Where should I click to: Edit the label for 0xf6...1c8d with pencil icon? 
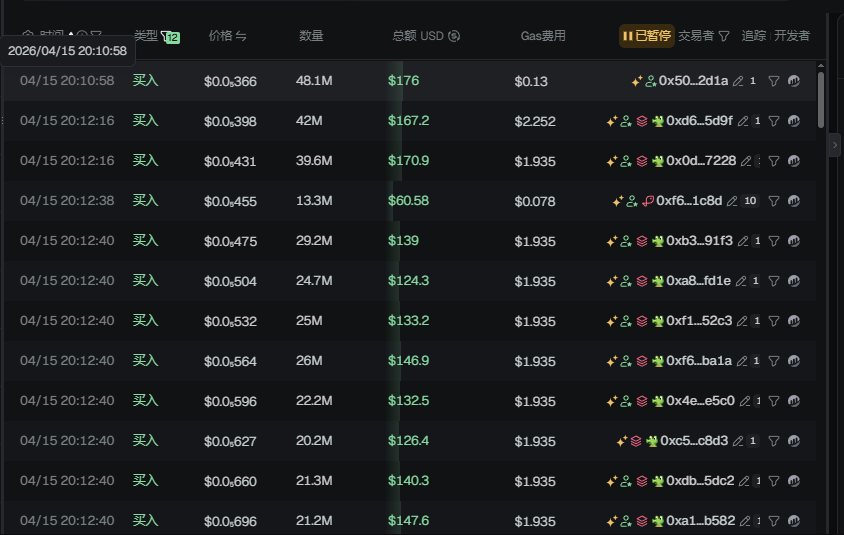[732, 201]
